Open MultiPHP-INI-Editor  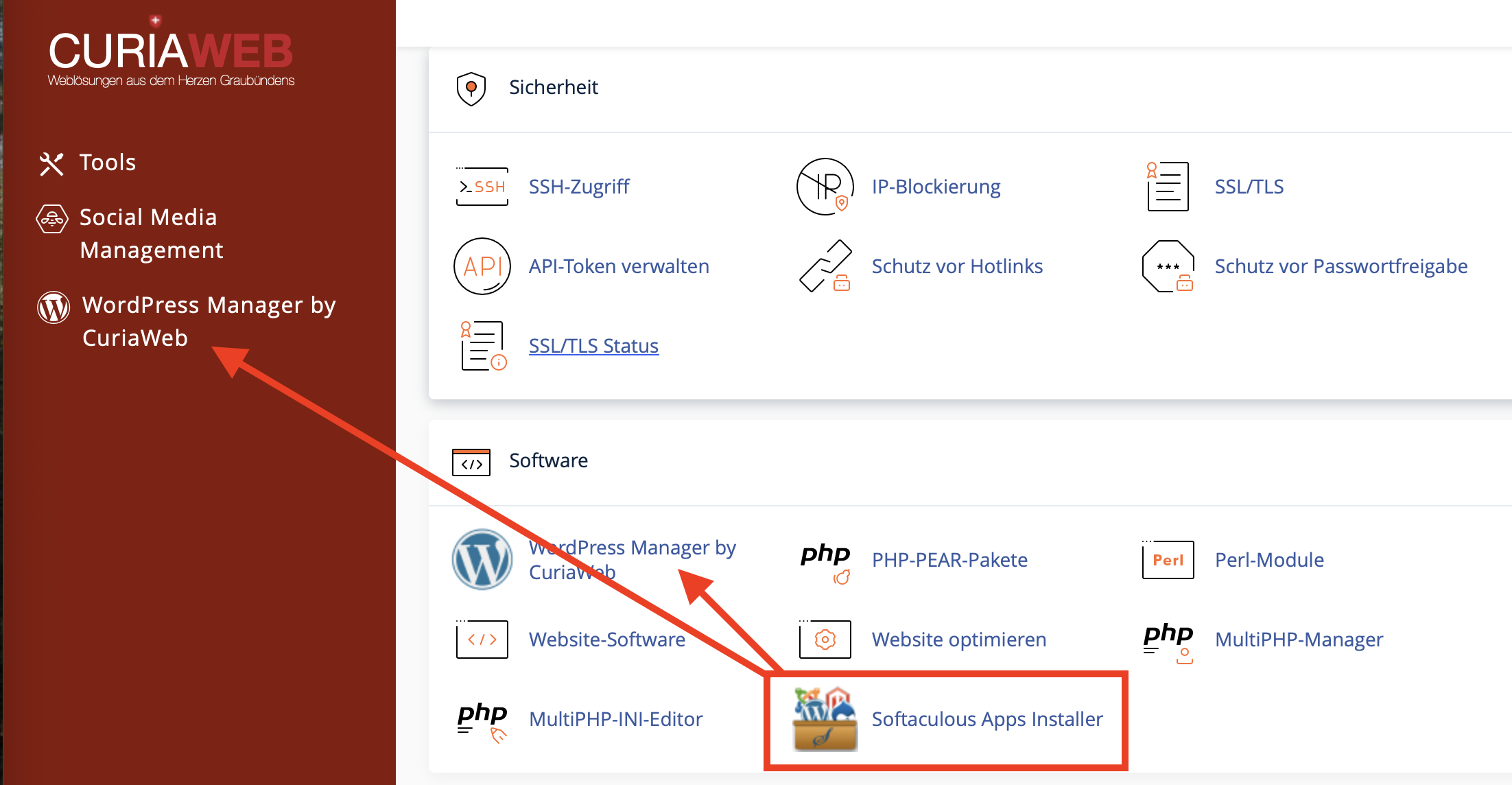tap(616, 719)
